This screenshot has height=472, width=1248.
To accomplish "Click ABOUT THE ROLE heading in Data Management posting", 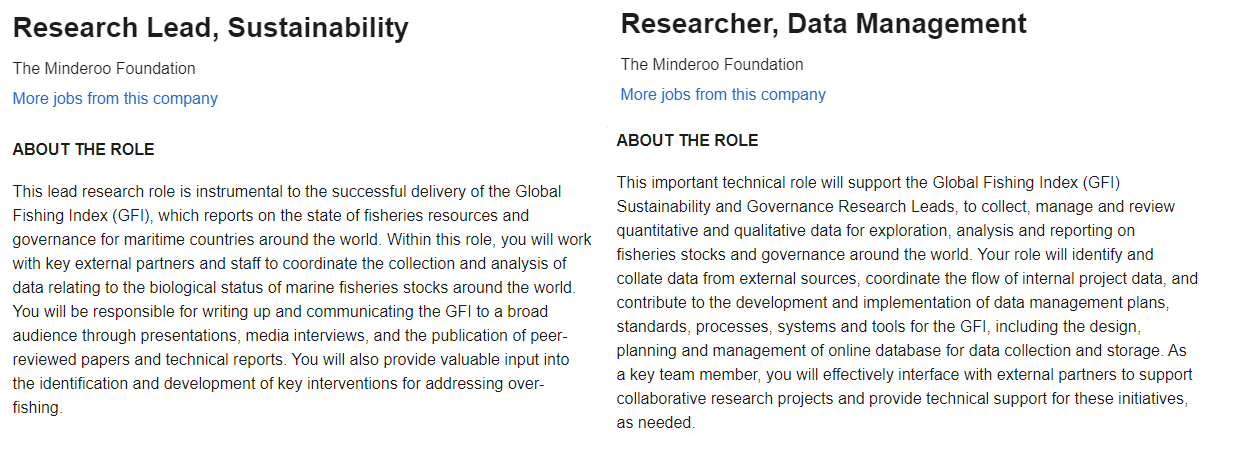I will pos(687,140).
